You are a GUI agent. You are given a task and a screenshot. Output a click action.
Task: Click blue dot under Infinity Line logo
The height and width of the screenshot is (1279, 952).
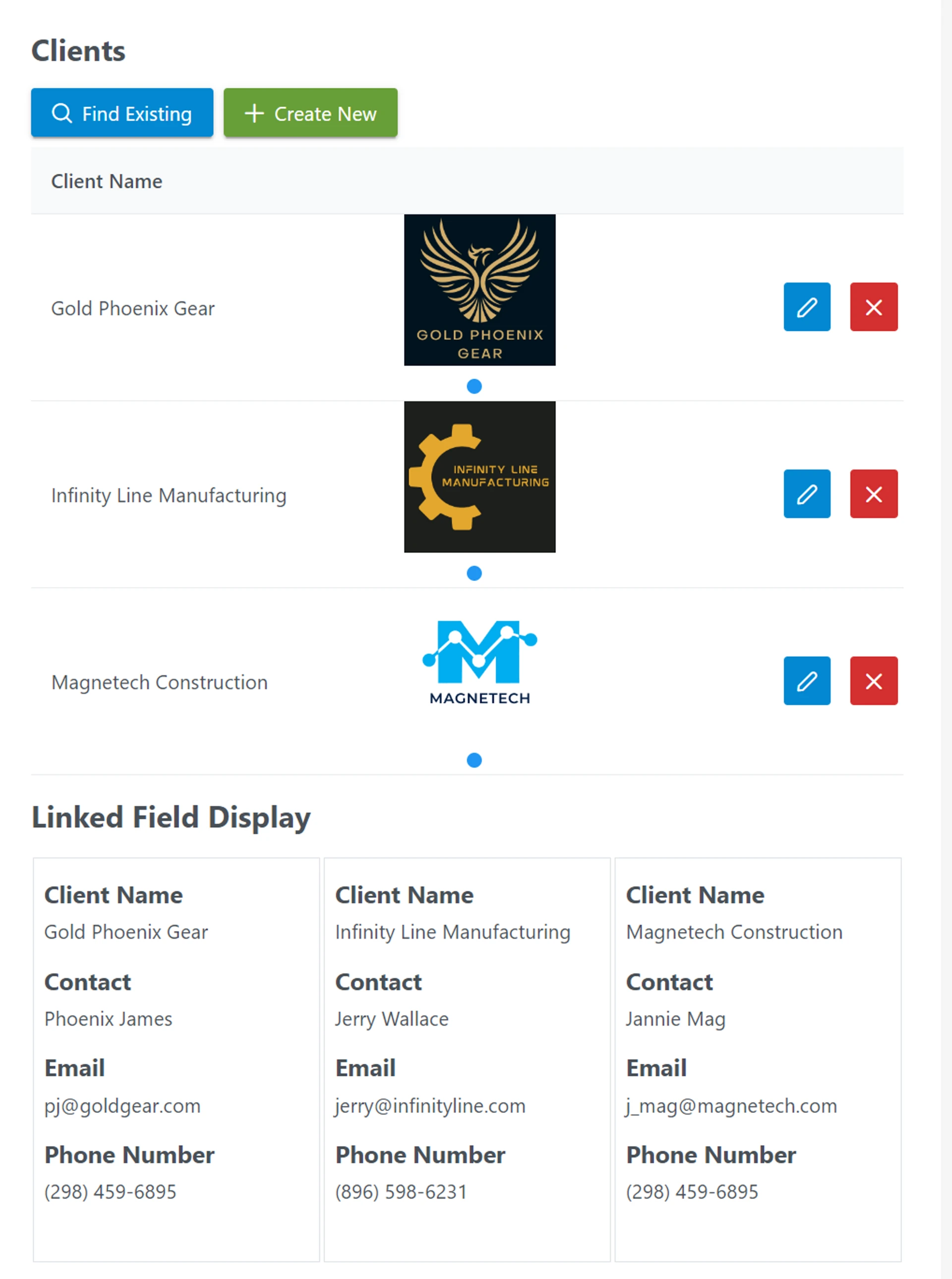click(474, 573)
